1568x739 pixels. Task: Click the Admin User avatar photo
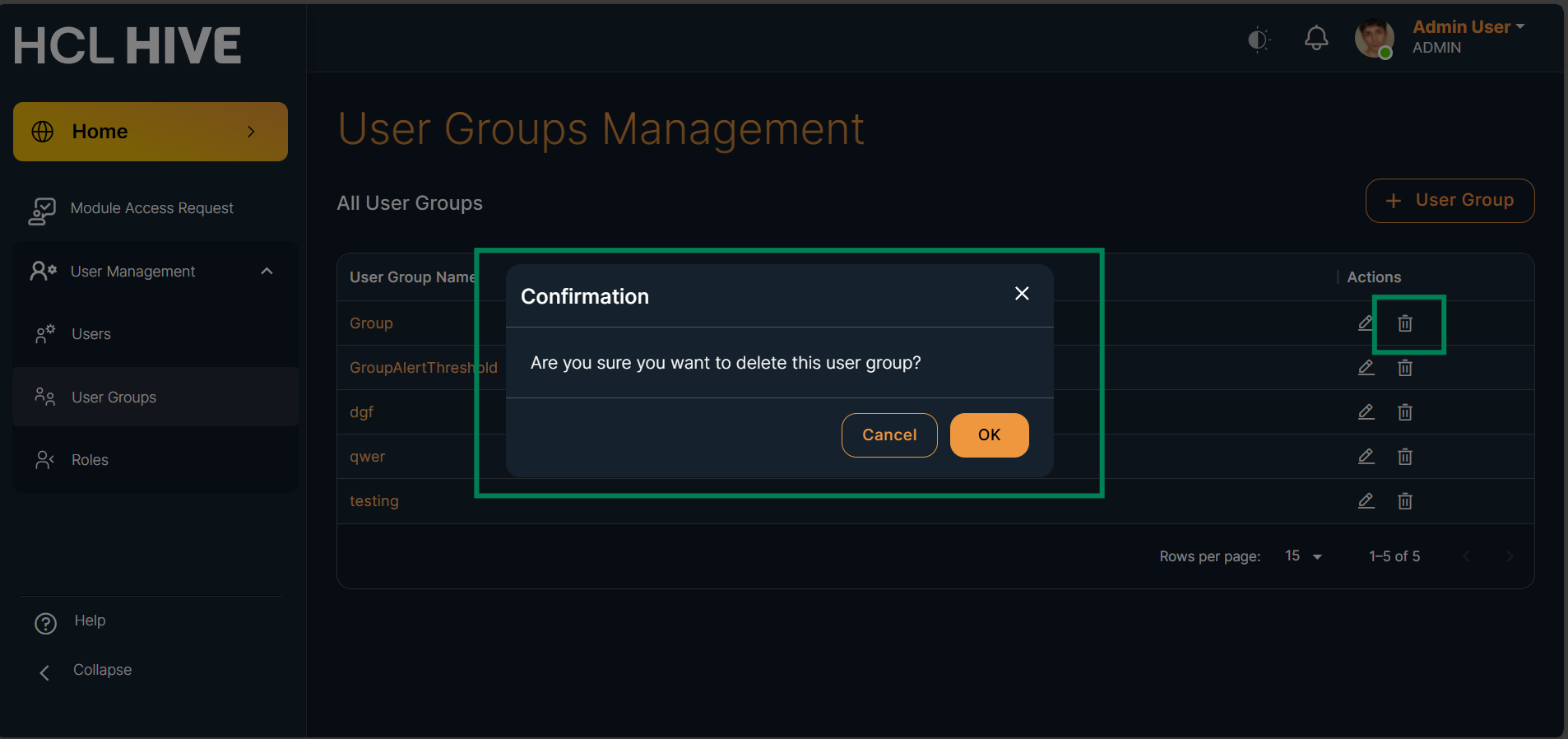1375,39
